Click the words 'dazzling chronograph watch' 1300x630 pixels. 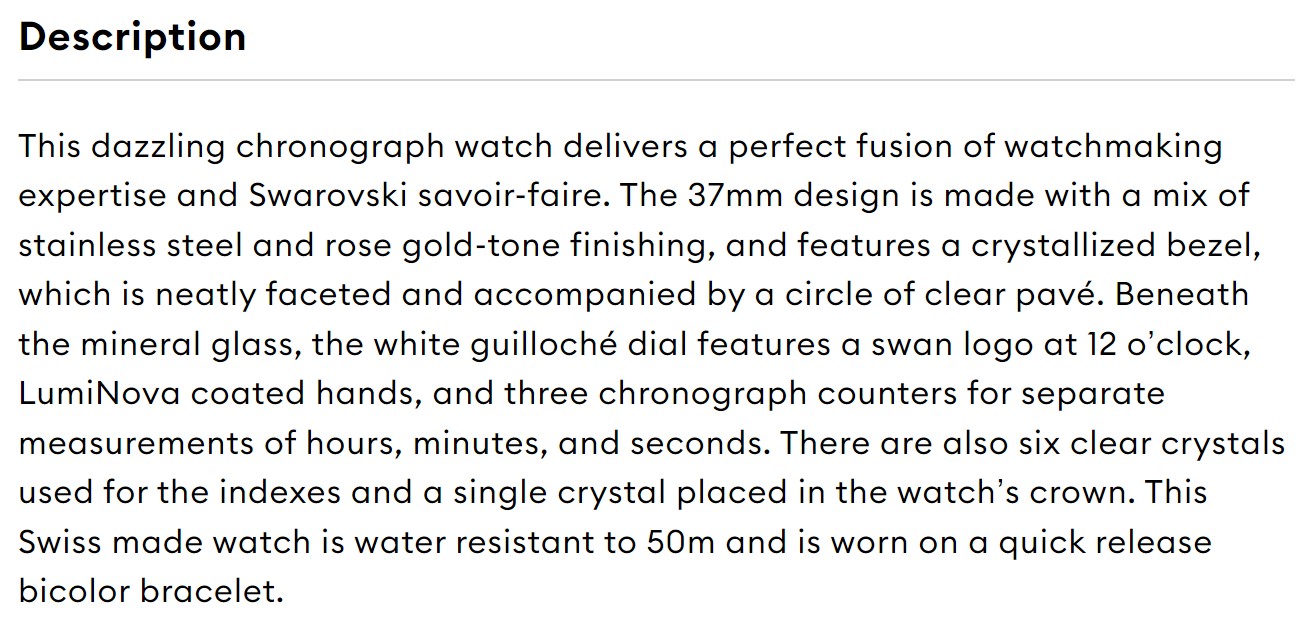tap(319, 147)
